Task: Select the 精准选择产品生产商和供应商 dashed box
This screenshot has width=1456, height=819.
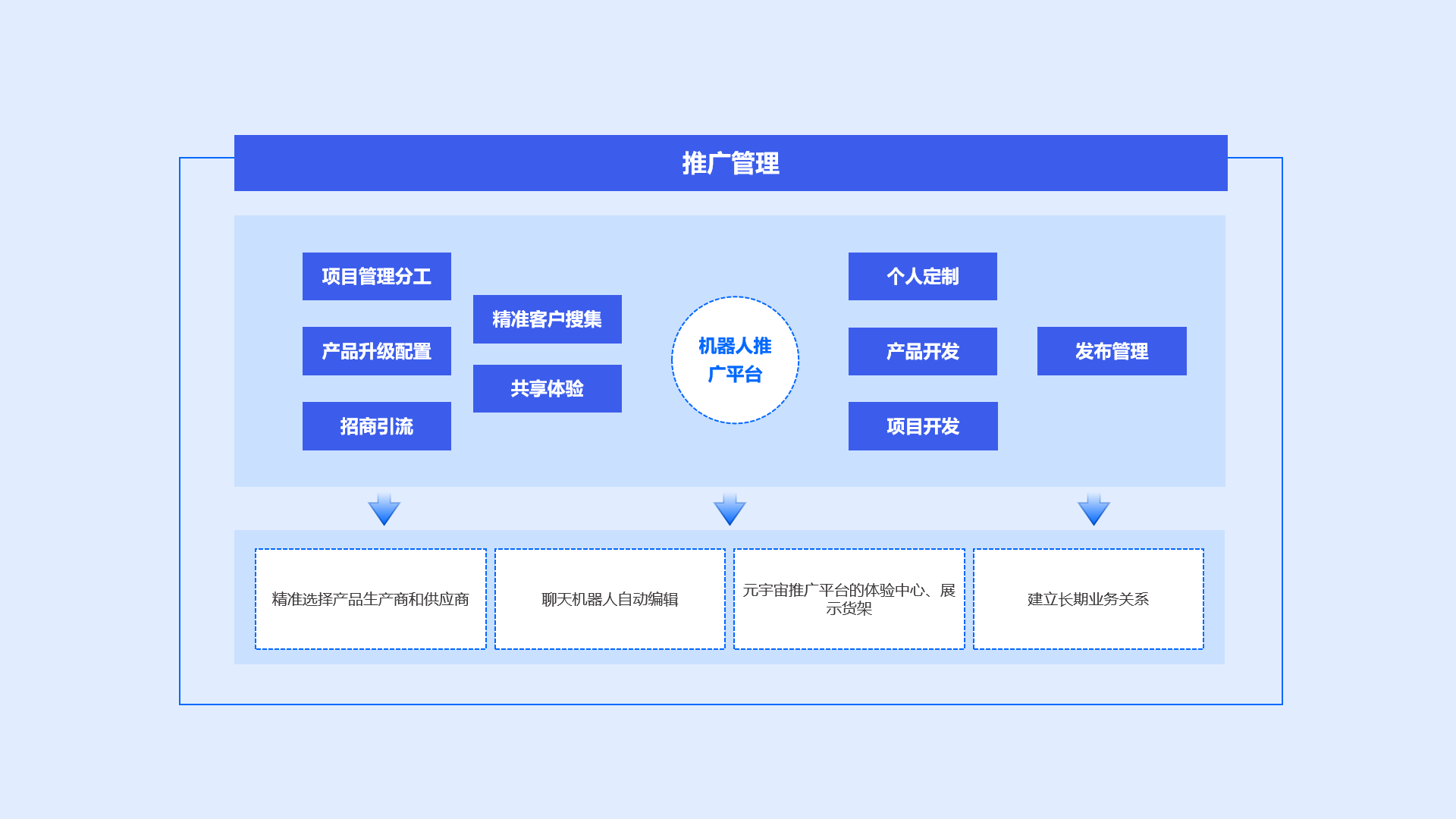Action: 370,599
